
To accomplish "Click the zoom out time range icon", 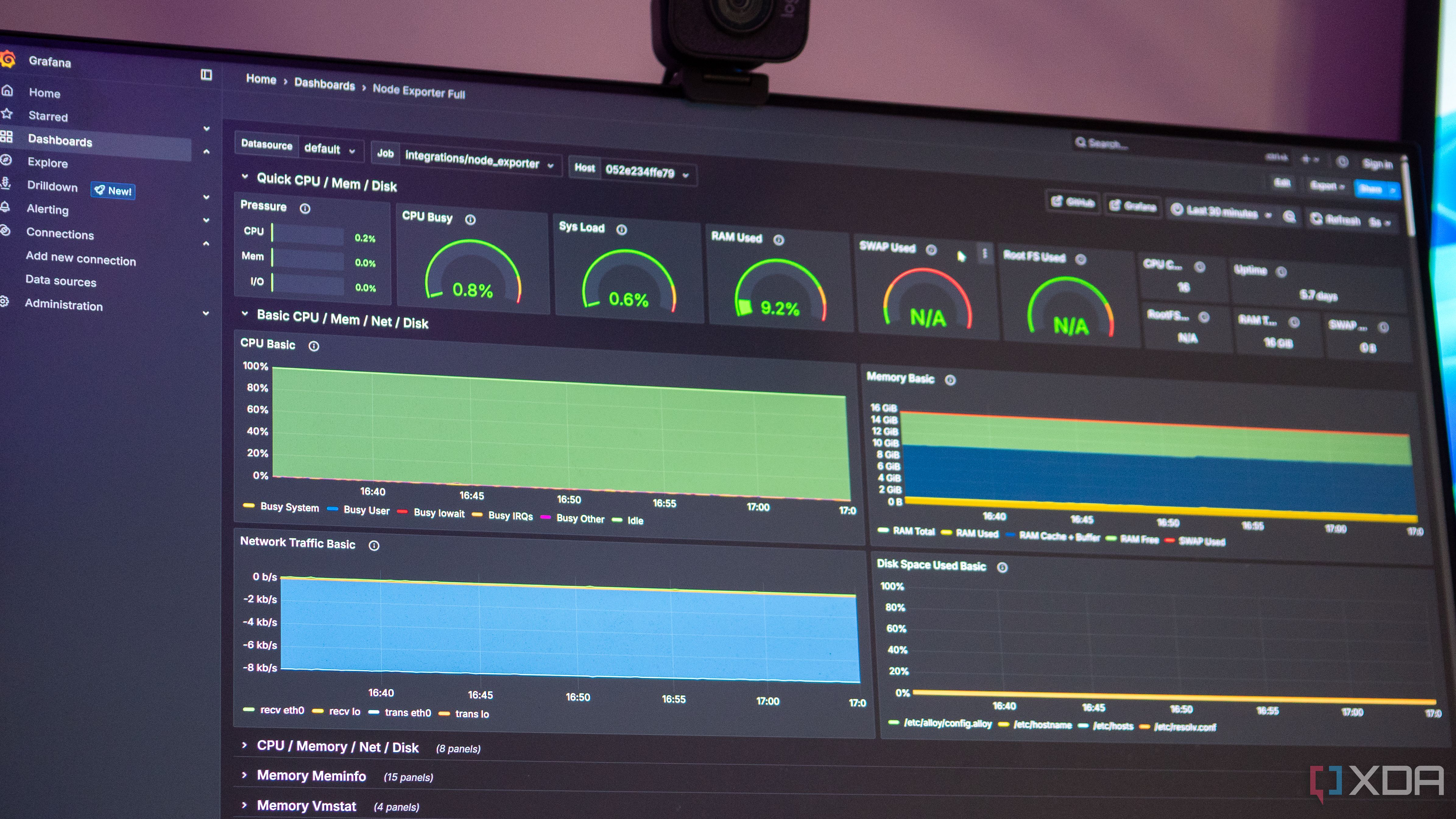I will pyautogui.click(x=1289, y=217).
